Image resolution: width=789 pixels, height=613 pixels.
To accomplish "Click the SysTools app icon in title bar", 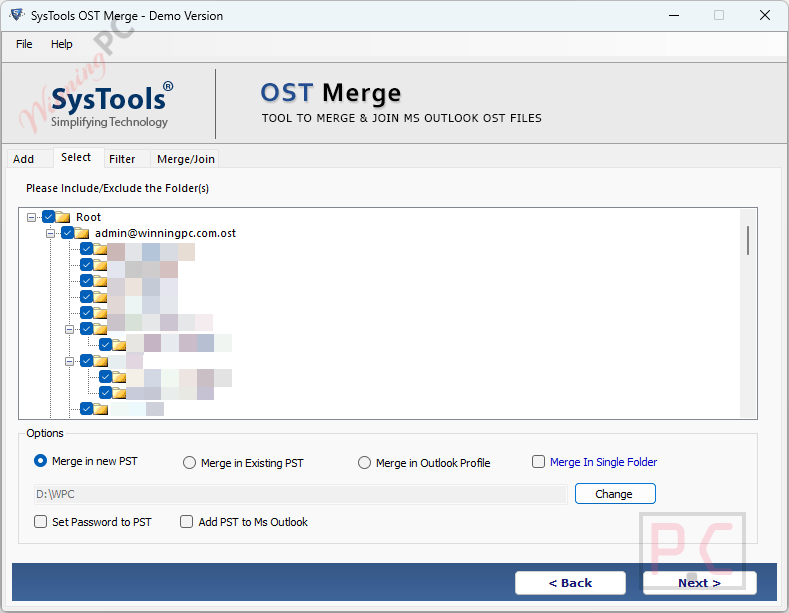I will point(17,15).
